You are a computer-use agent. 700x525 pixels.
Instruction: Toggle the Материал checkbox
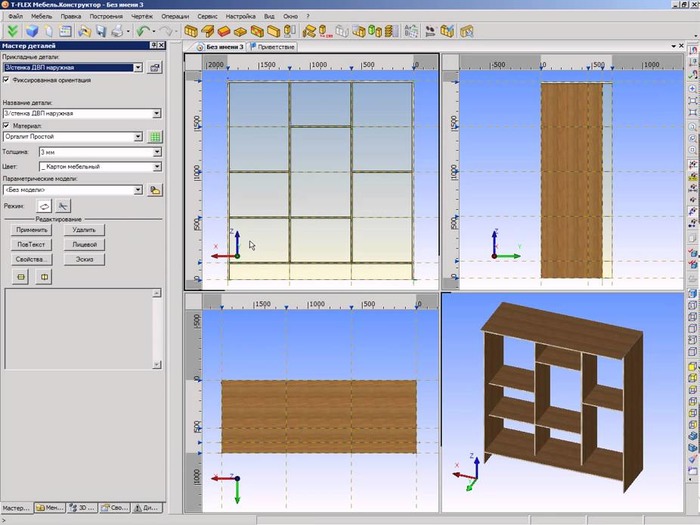coord(6,125)
